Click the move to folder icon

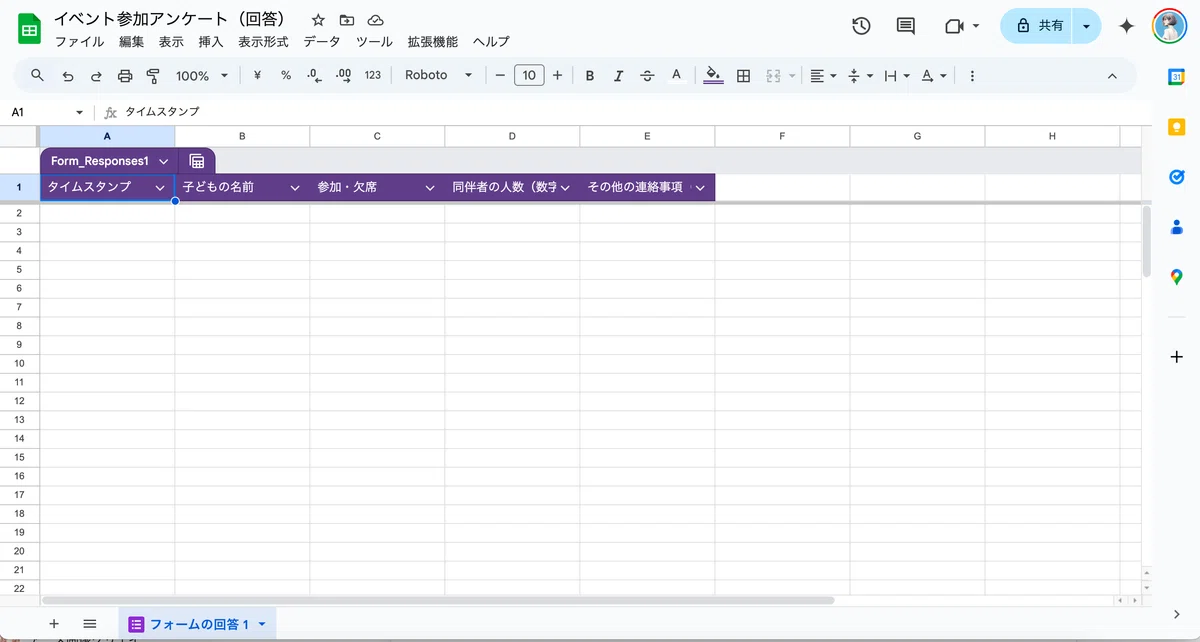point(347,20)
